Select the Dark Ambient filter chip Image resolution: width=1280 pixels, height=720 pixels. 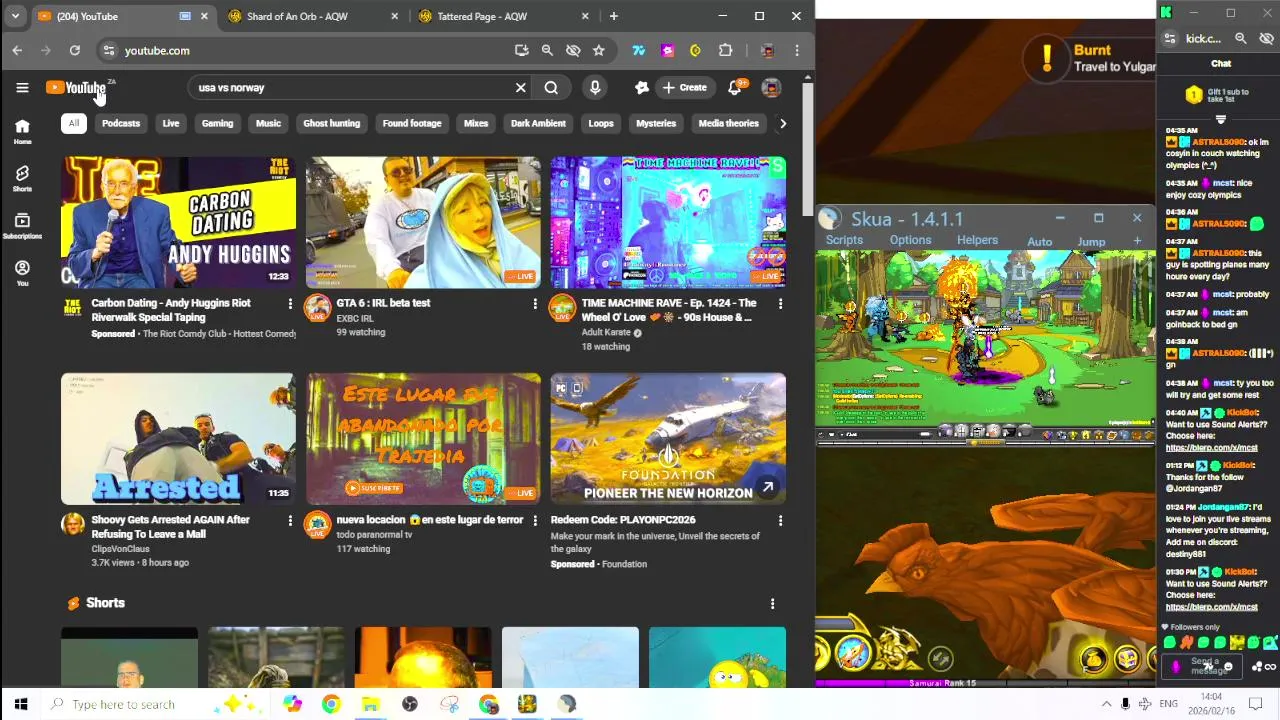538,123
